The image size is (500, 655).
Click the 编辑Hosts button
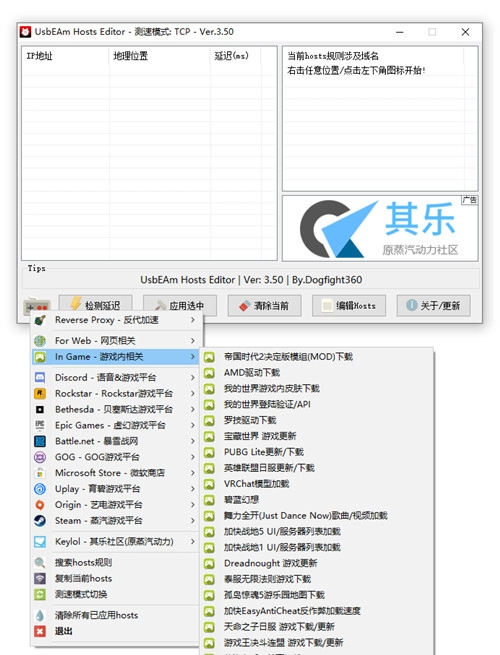click(x=349, y=306)
